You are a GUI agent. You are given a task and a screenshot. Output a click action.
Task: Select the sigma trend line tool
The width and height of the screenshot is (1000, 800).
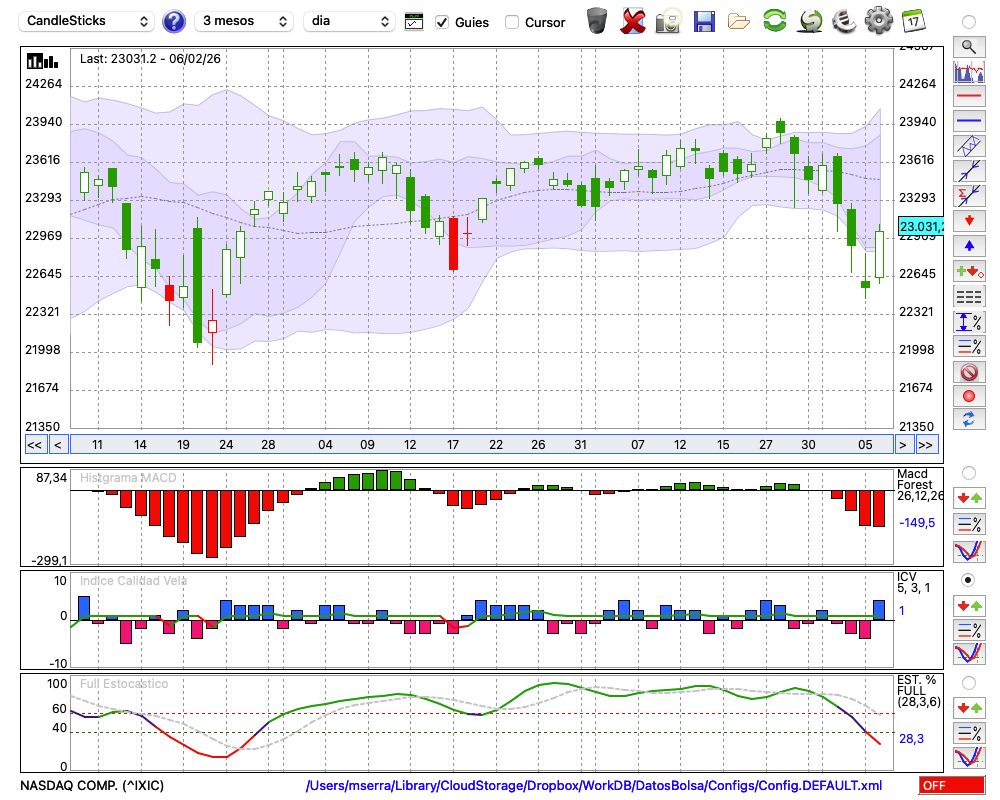pos(969,196)
